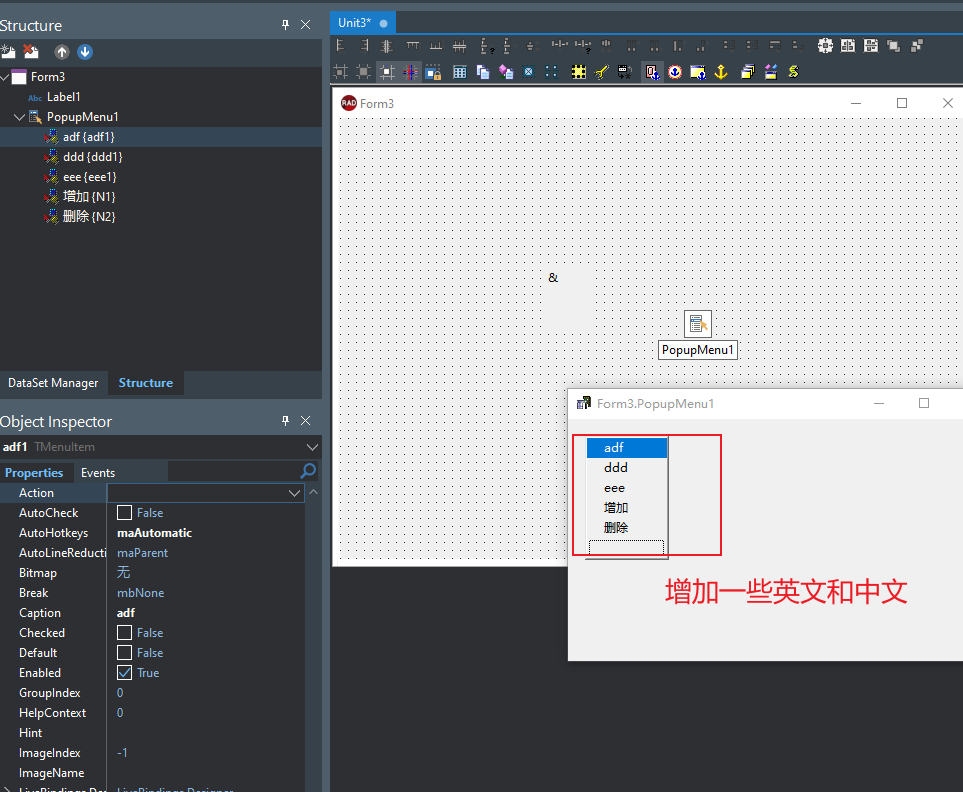This screenshot has width=963, height=792.
Task: Click the Align bottoms toolbar icon
Action: click(435, 45)
